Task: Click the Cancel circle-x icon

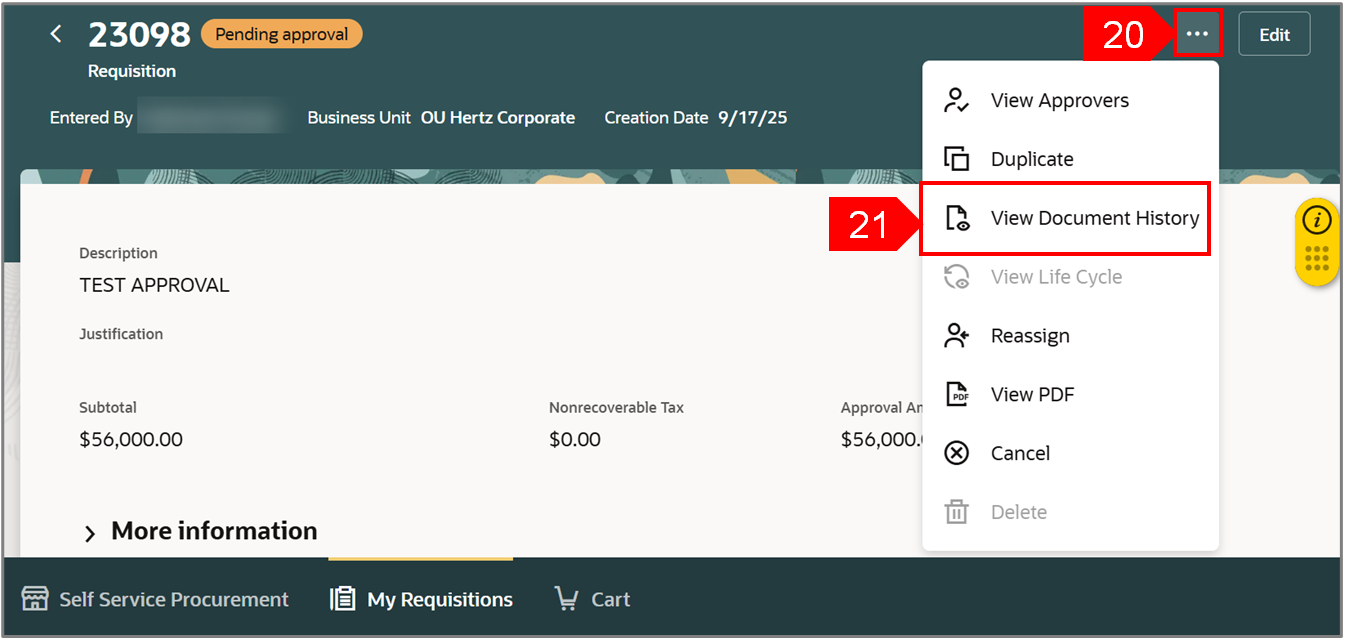Action: point(957,453)
